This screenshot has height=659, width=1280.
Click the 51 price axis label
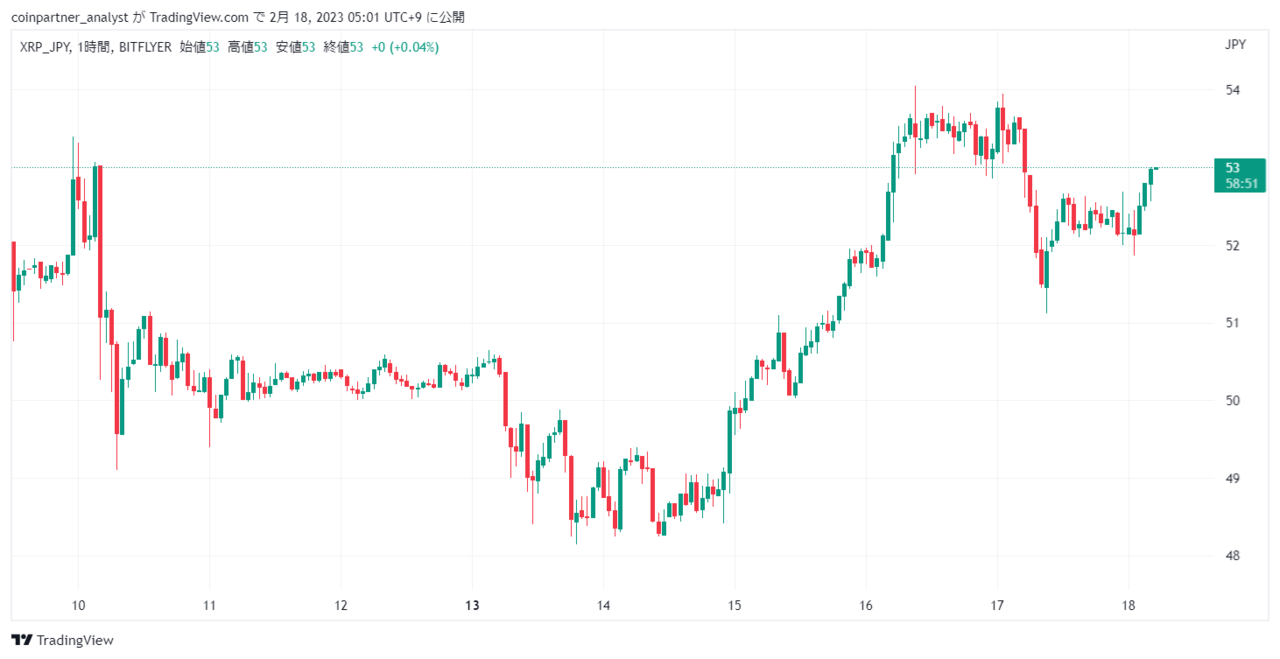click(x=1232, y=323)
